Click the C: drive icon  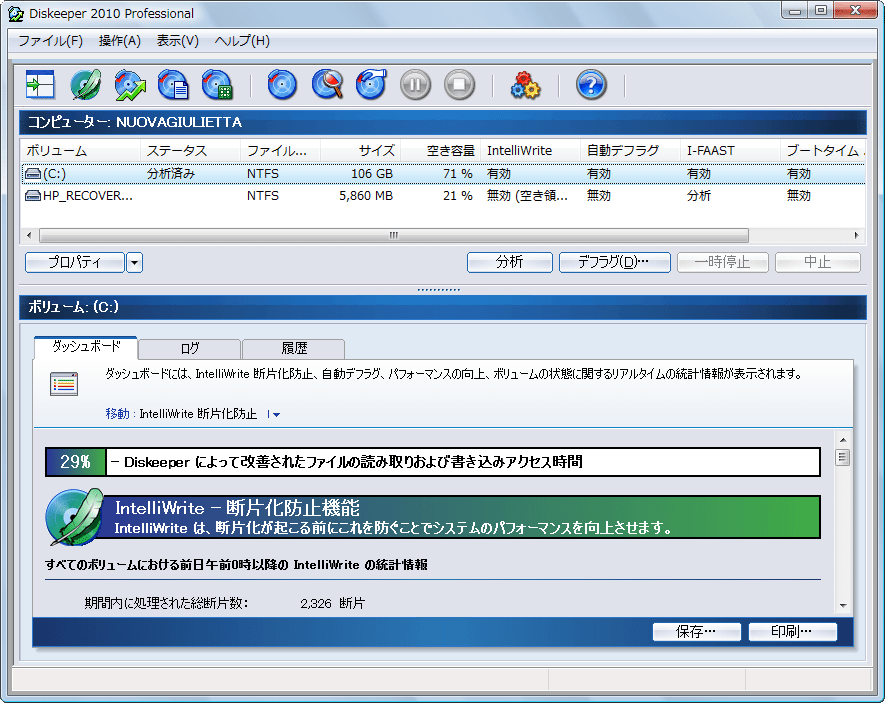33,174
